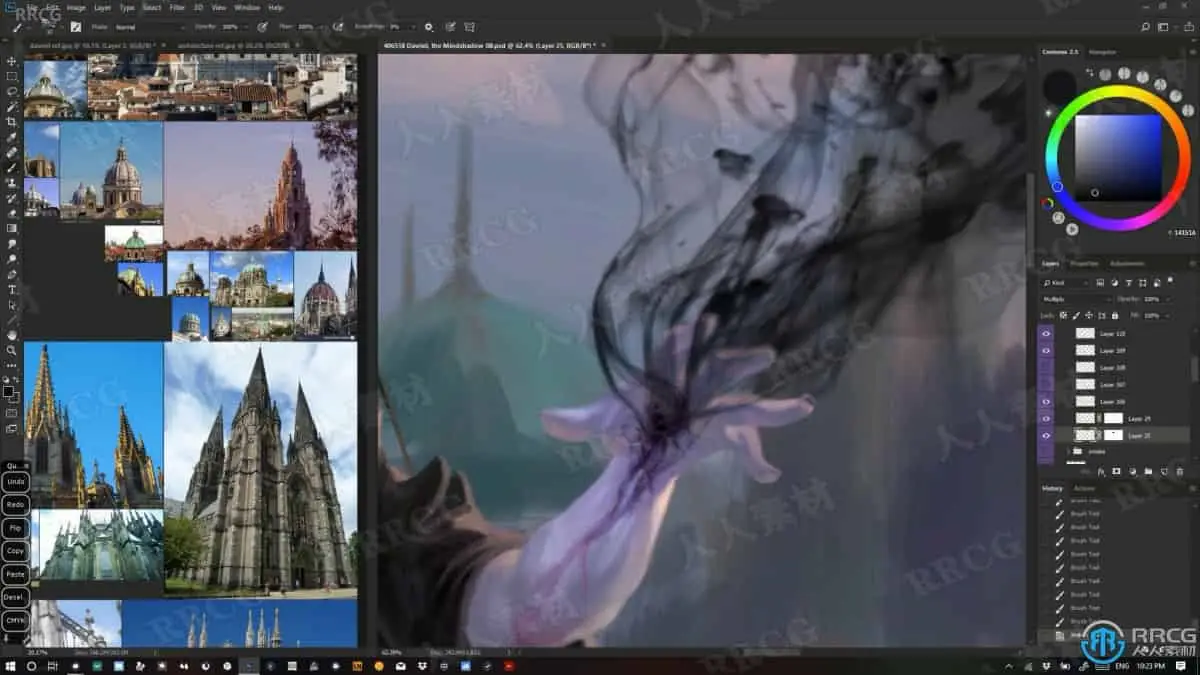Viewport: 1200px width, 675px height.
Task: Click the lock all layer icon
Action: [1115, 315]
